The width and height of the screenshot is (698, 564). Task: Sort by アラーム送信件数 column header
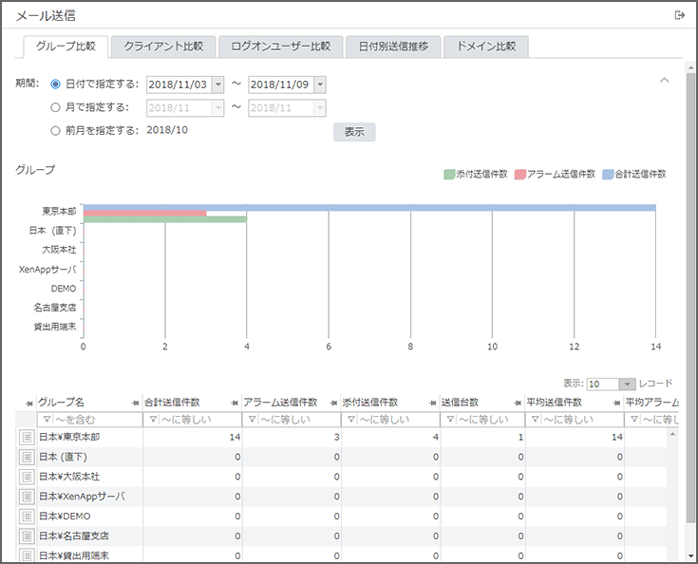pos(280,402)
